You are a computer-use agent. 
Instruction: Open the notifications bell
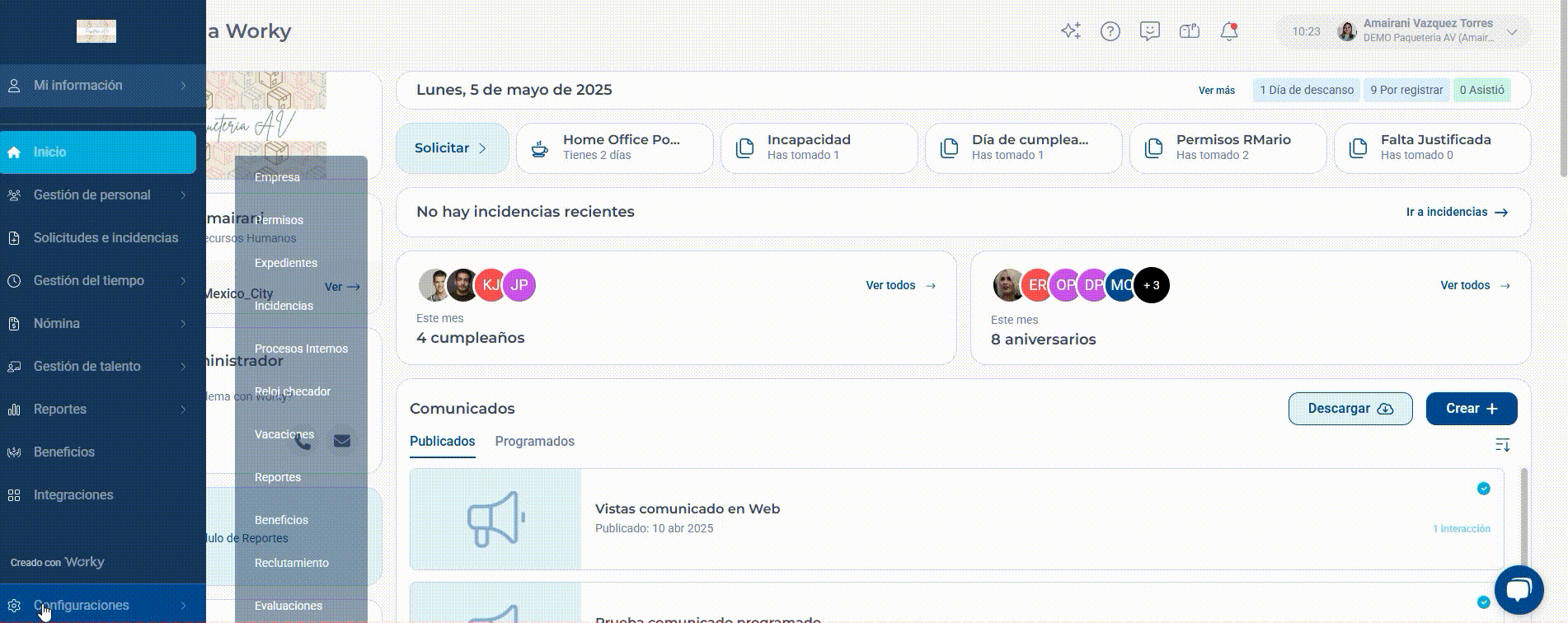1229,31
